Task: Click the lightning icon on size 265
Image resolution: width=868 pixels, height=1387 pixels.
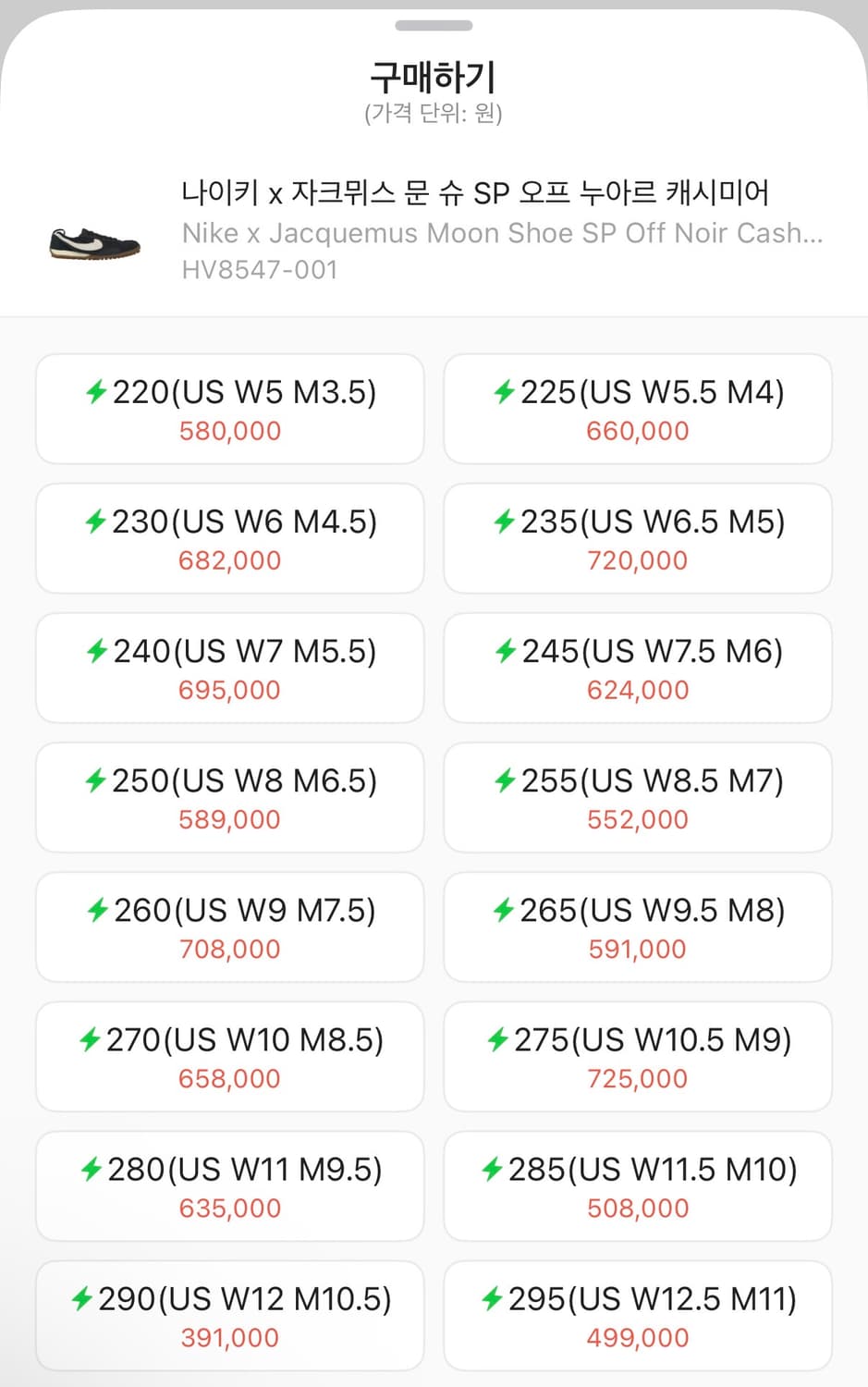Action: pyautogui.click(x=504, y=911)
